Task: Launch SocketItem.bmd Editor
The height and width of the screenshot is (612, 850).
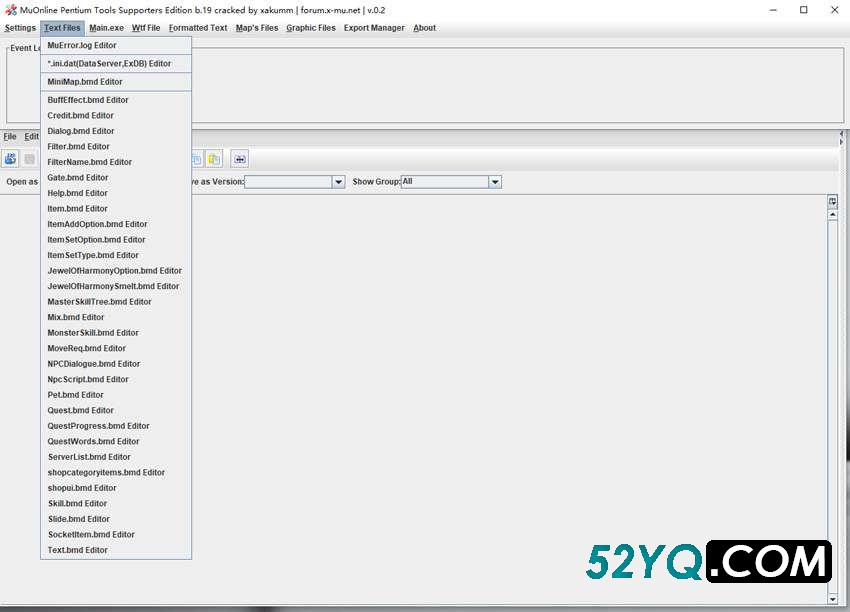Action: click(116, 534)
